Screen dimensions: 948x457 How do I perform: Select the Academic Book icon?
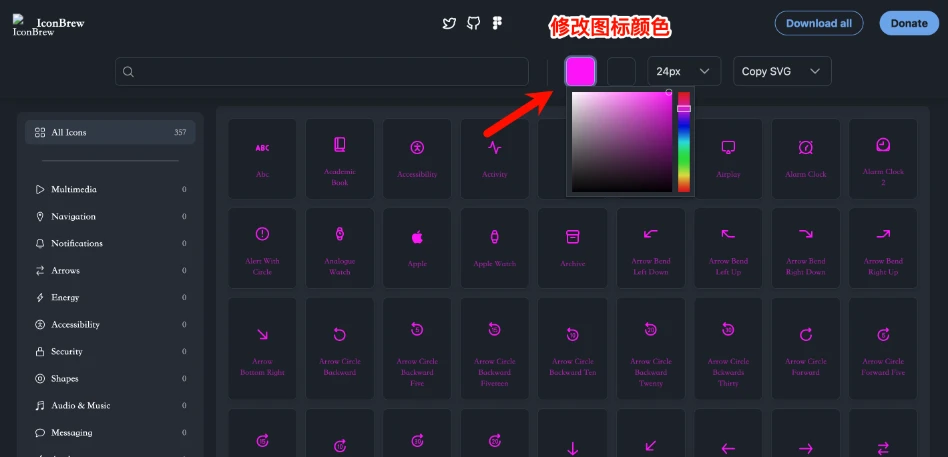click(340, 158)
